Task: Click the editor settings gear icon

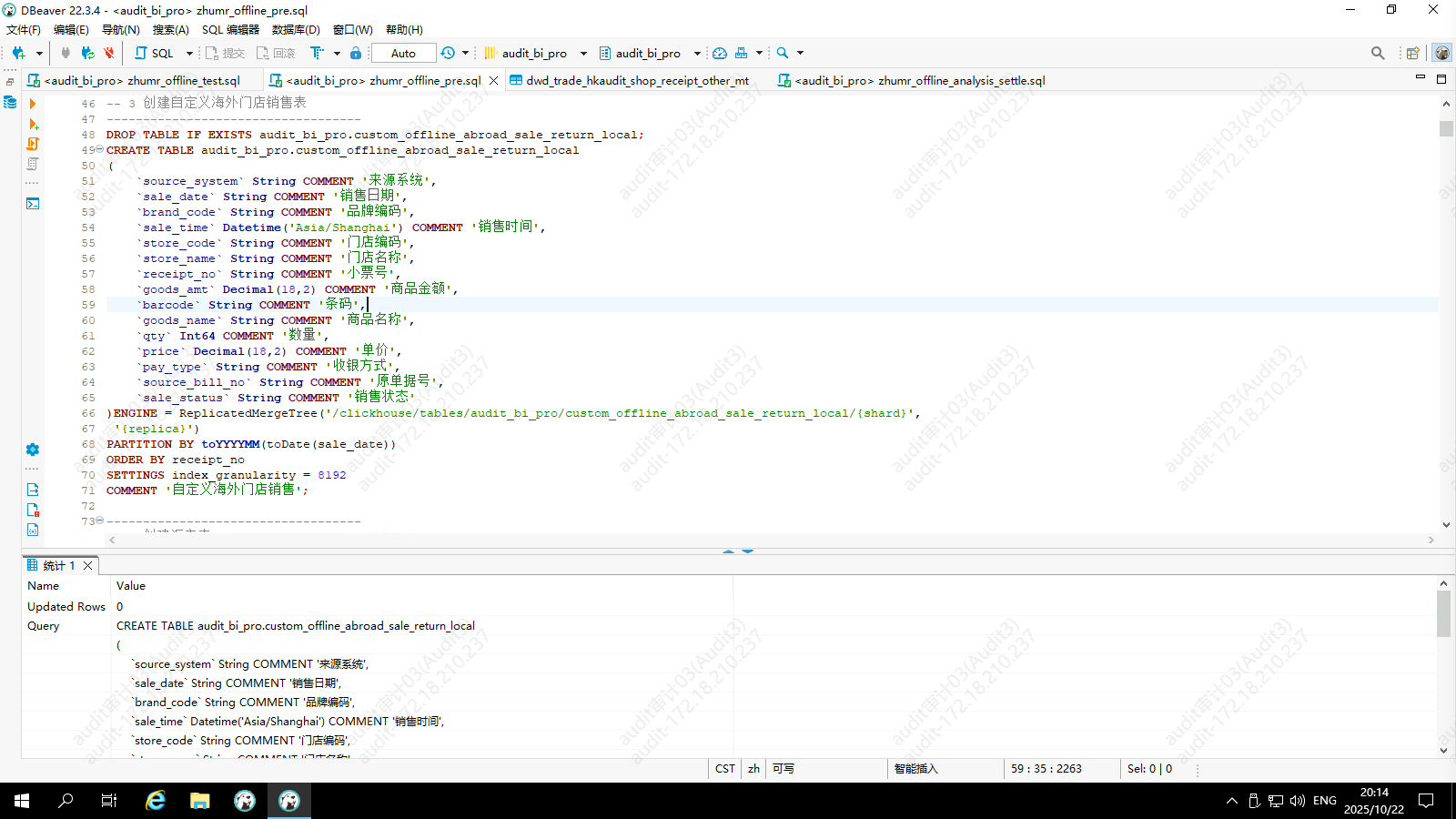Action: [33, 450]
